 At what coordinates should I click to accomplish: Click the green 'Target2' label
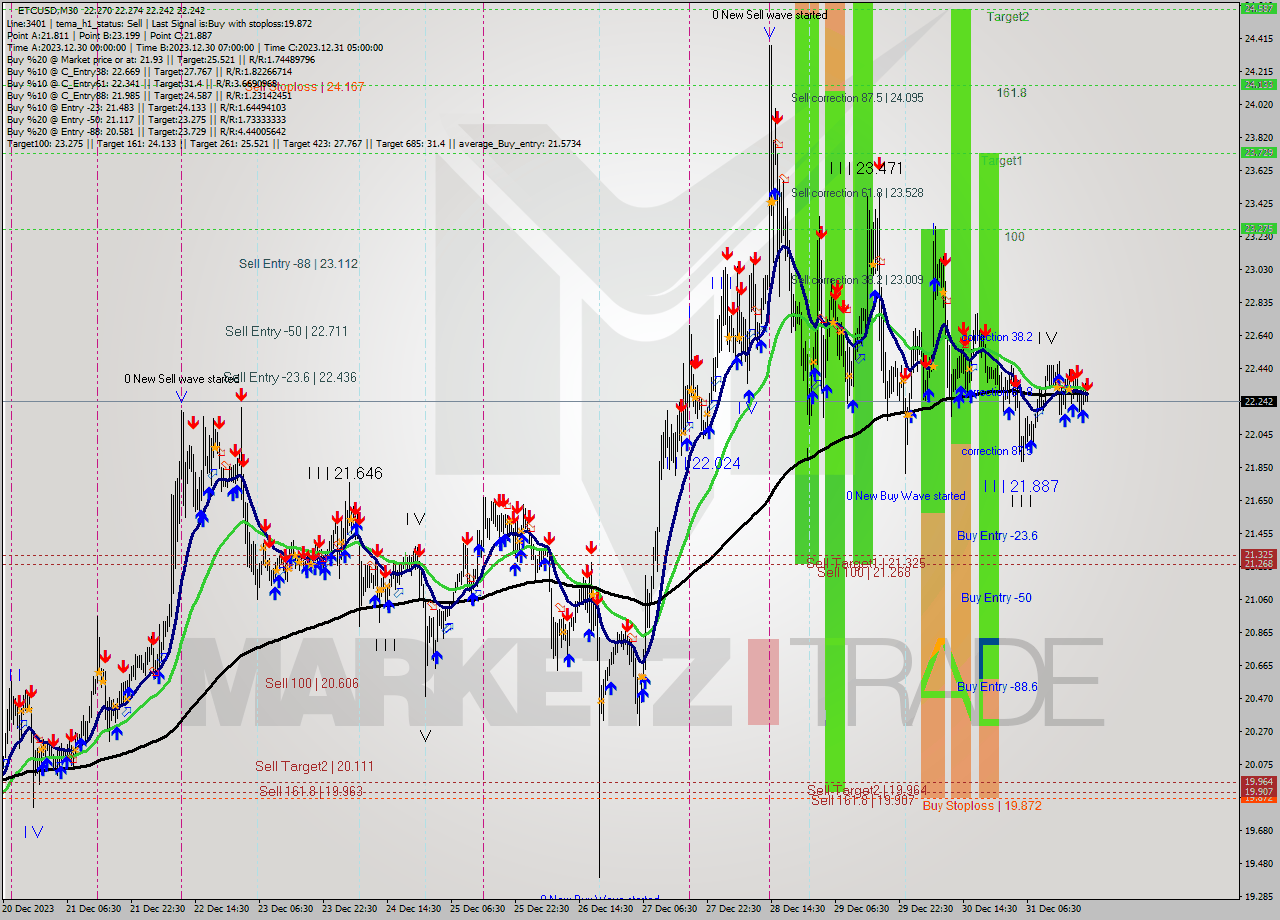(x=1008, y=16)
